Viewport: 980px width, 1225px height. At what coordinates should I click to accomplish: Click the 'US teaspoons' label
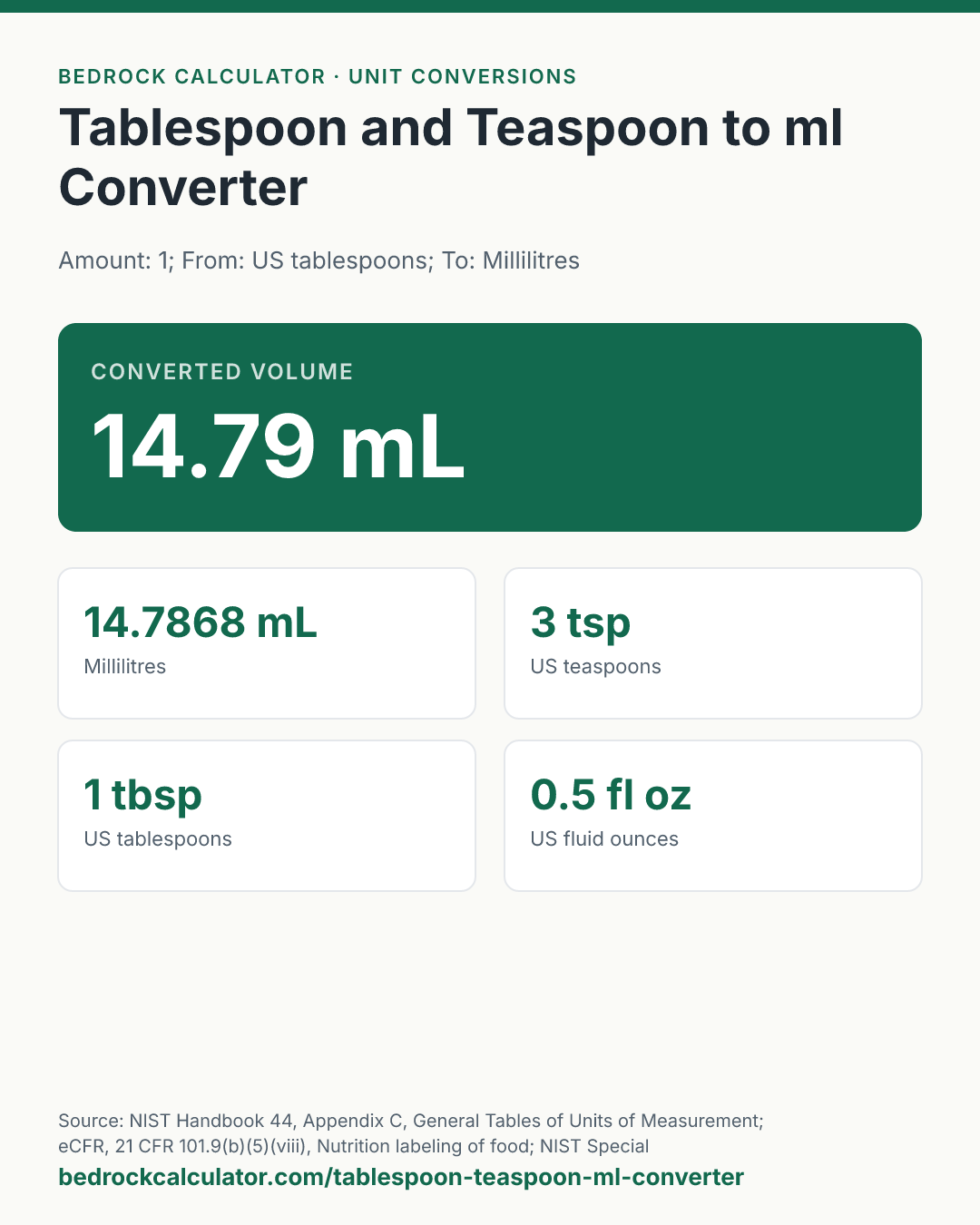click(596, 667)
